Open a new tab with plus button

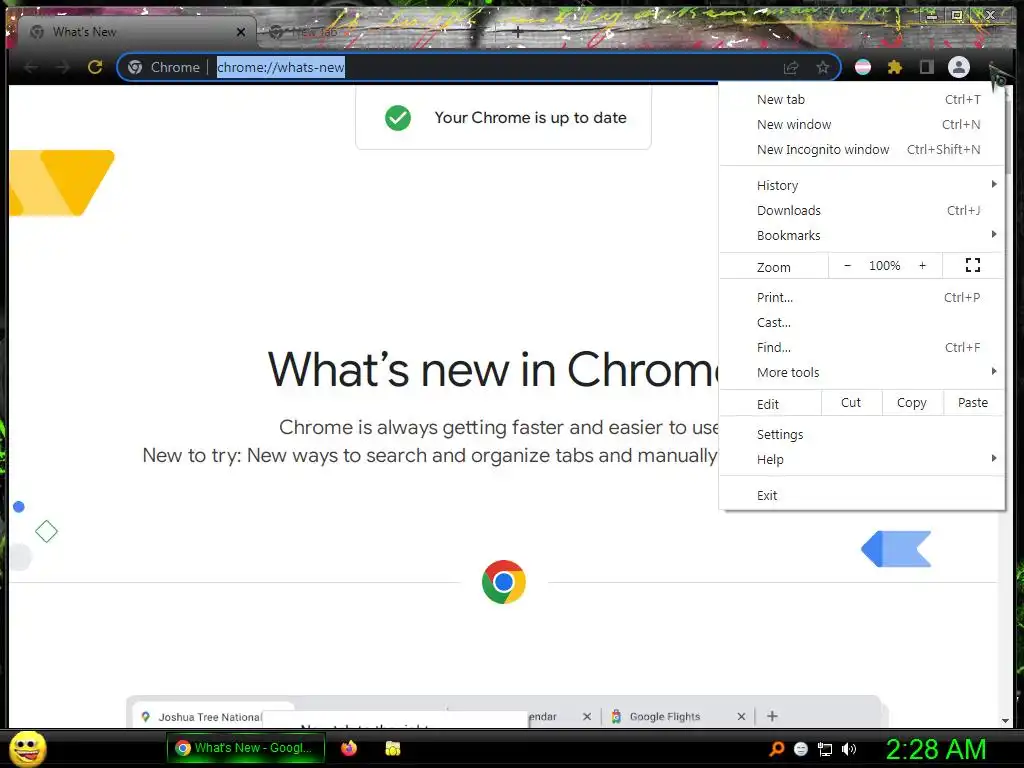517,31
